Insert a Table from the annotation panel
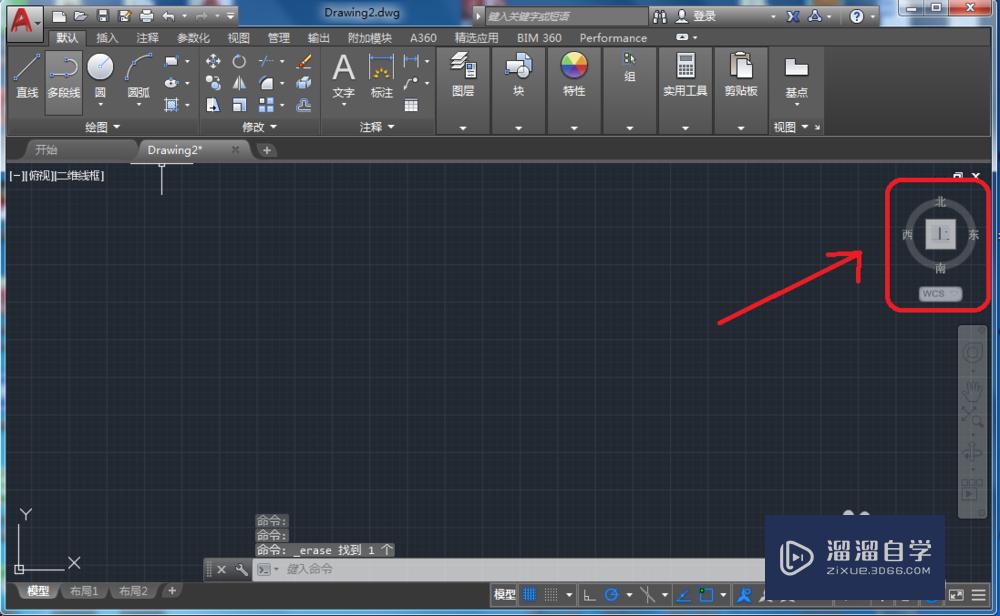This screenshot has height=616, width=1000. (411, 105)
